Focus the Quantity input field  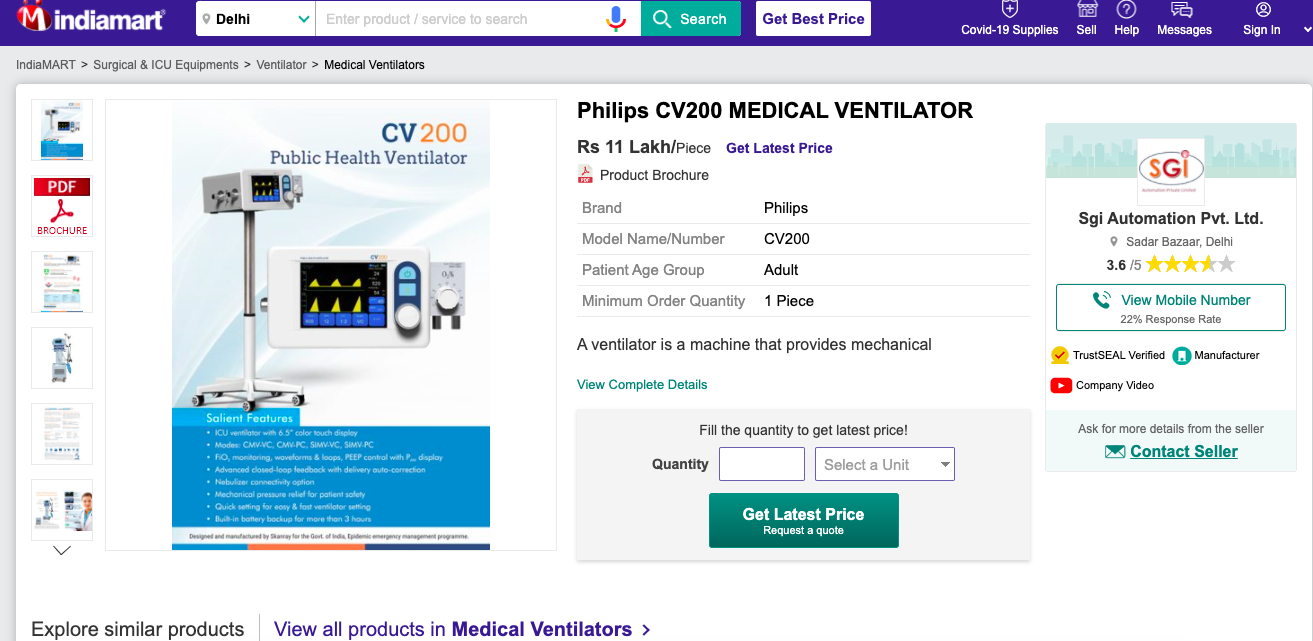[x=762, y=464]
